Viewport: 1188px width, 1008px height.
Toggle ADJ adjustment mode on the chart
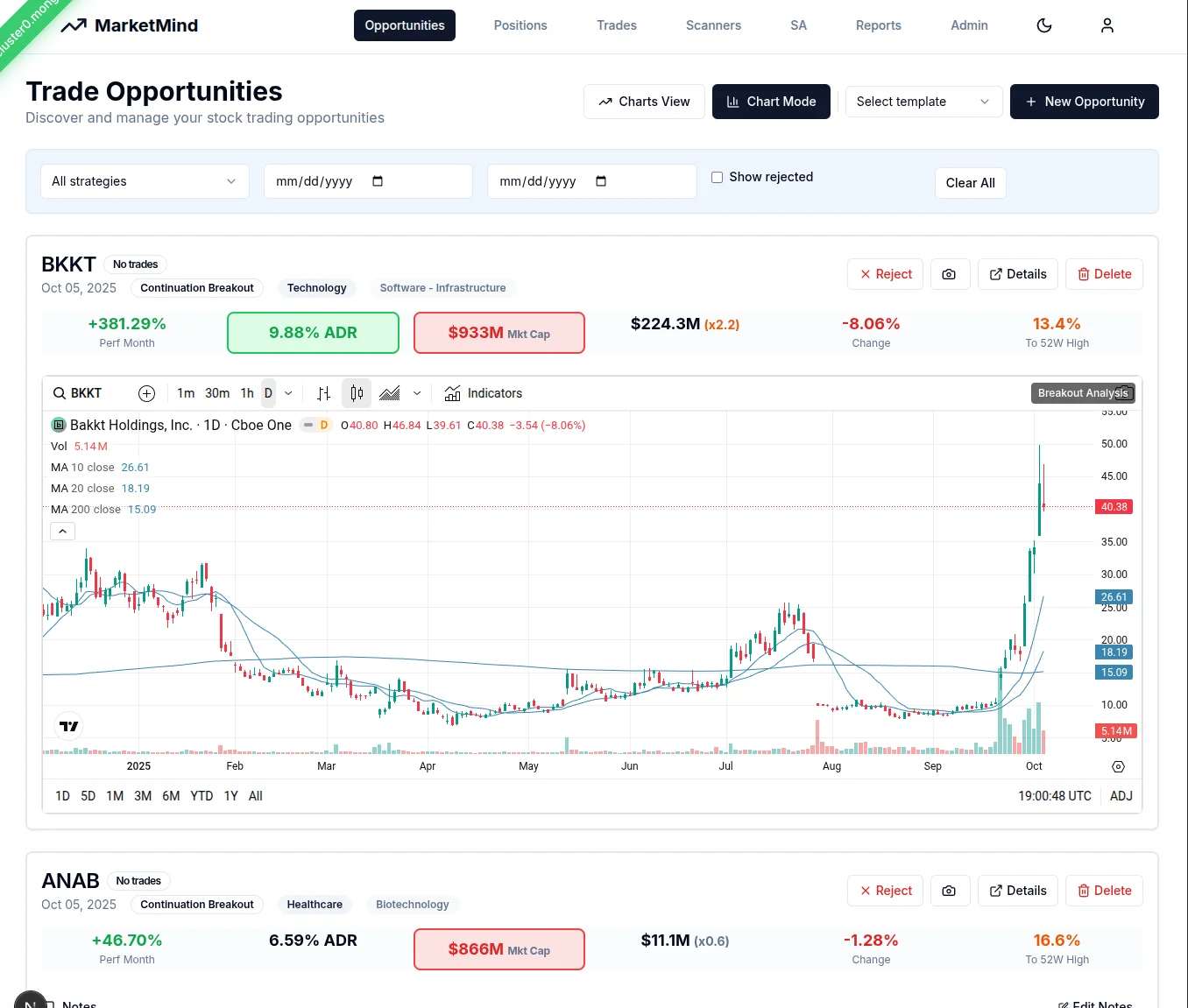click(x=1121, y=795)
